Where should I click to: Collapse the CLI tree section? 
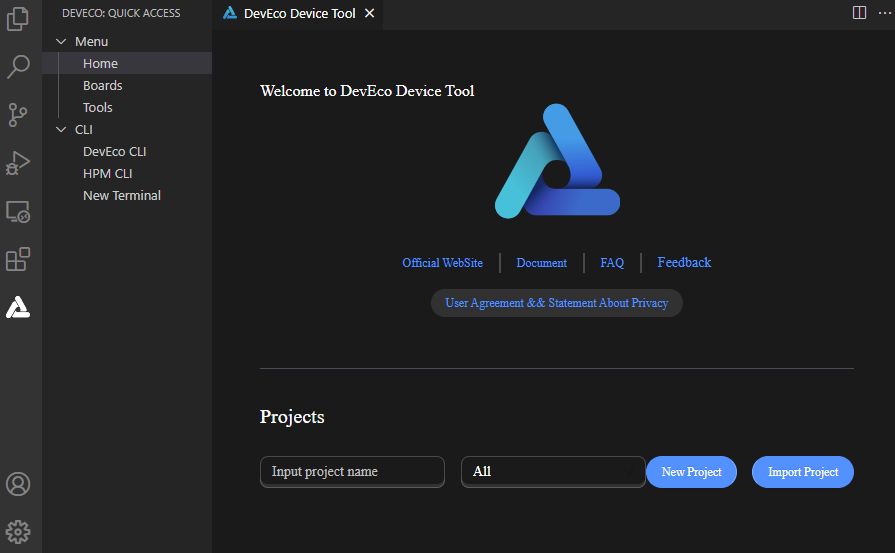click(62, 130)
